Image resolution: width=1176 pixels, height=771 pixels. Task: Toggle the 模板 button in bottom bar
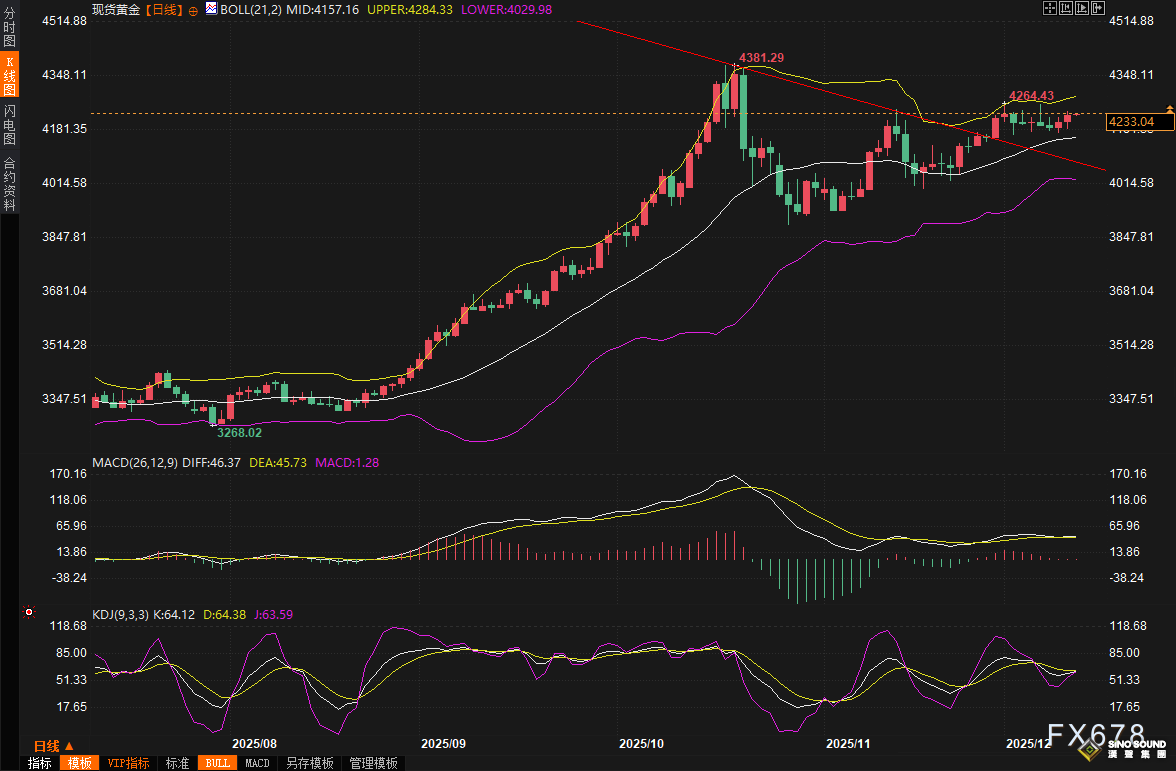(79, 763)
